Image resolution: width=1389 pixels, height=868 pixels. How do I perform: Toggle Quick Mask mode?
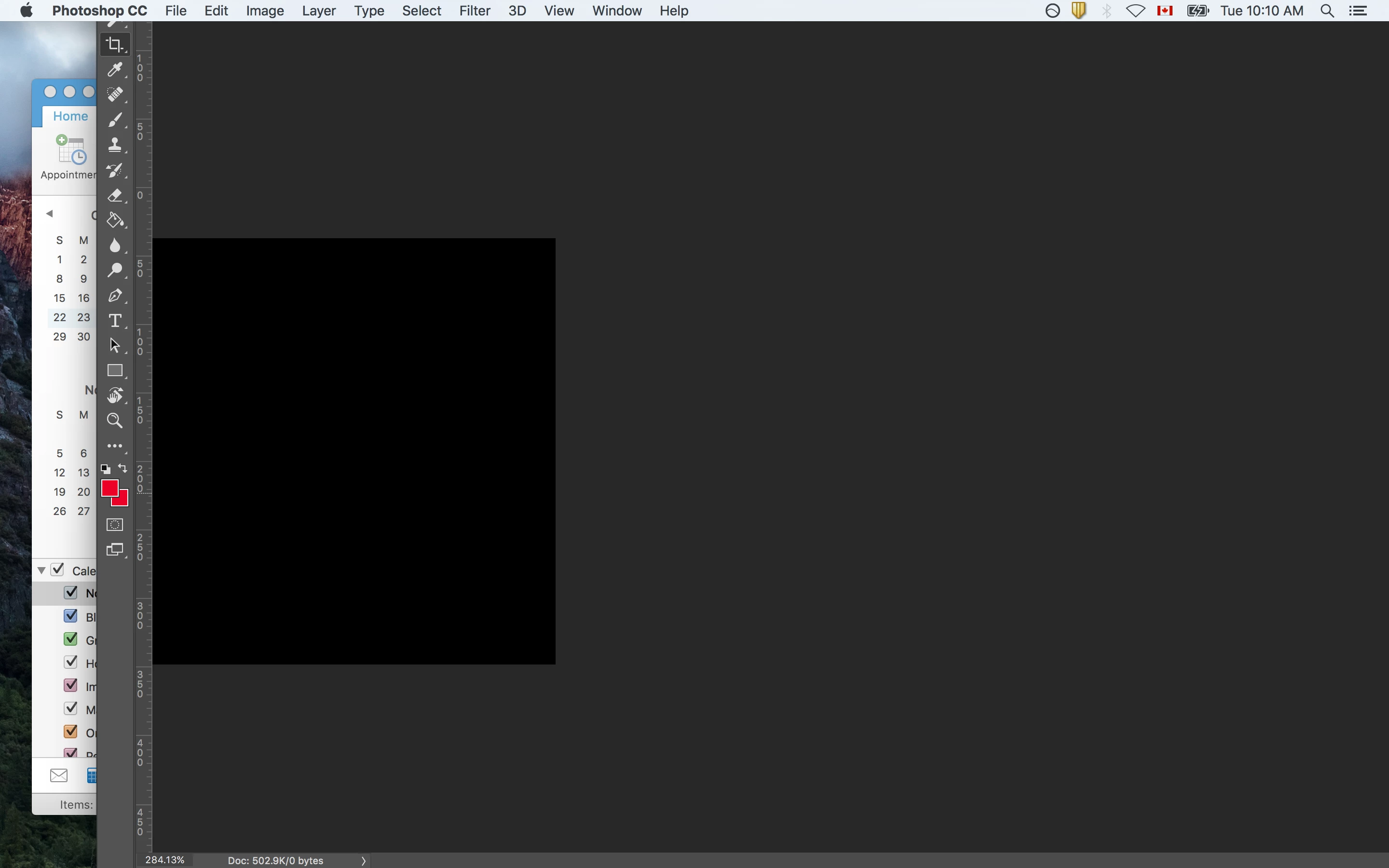[115, 525]
